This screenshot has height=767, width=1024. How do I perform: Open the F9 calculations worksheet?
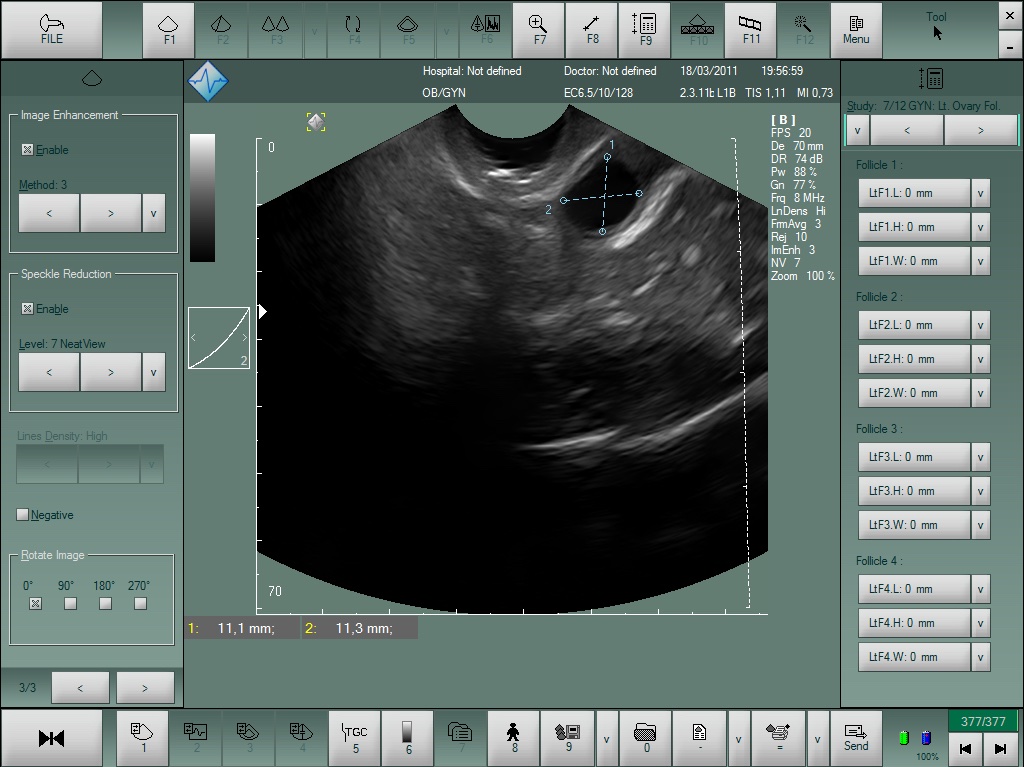tap(645, 30)
